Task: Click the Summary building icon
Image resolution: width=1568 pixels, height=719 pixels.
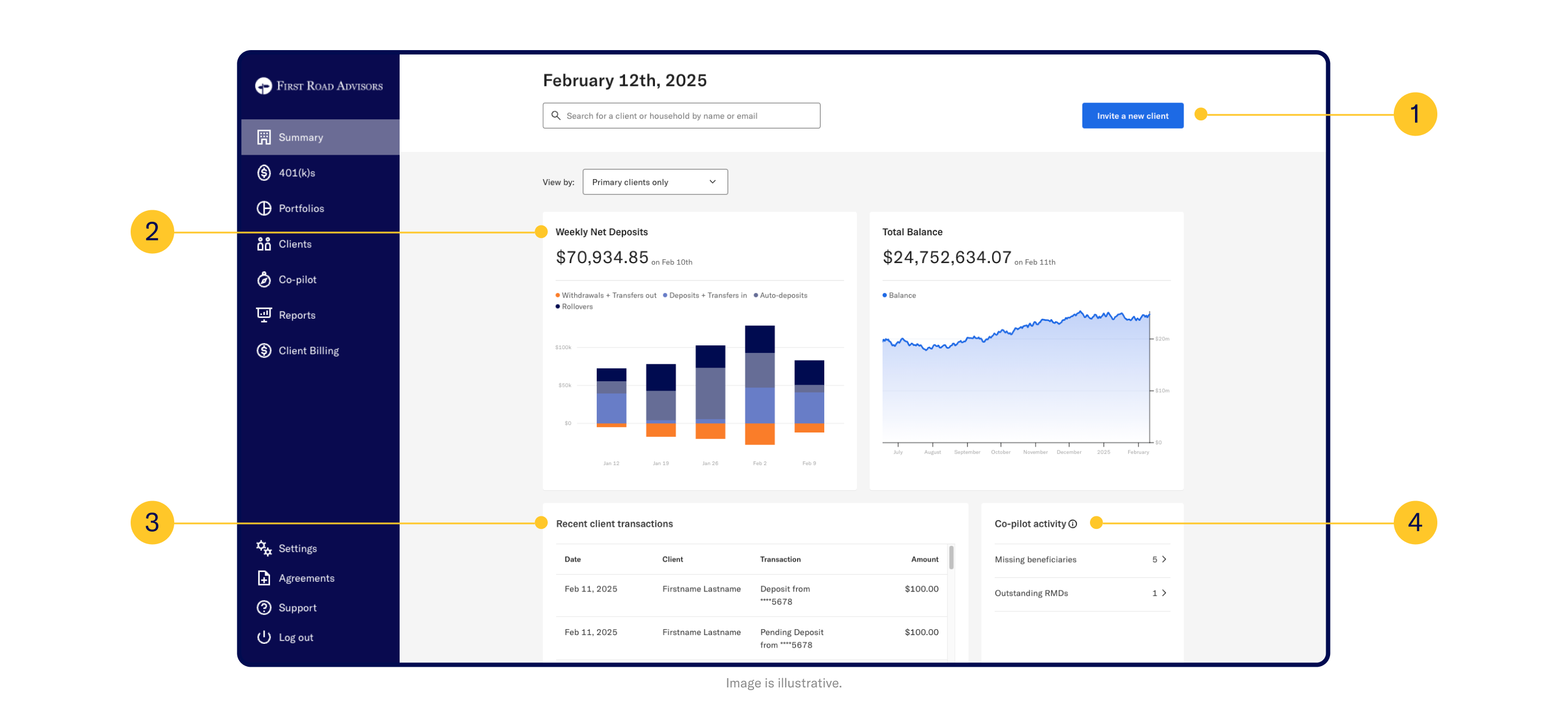Action: pos(264,137)
